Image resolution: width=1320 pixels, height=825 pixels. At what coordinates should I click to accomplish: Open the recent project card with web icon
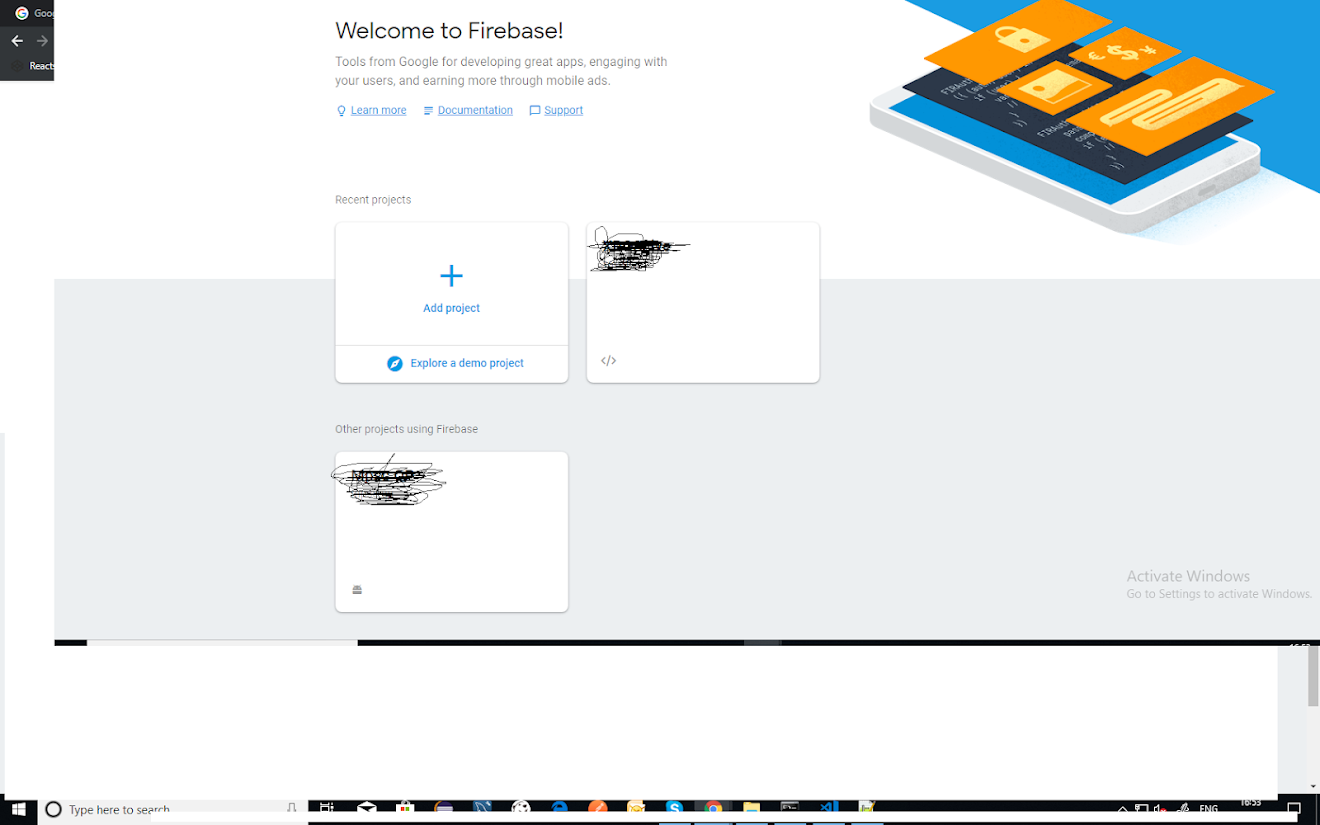point(703,302)
